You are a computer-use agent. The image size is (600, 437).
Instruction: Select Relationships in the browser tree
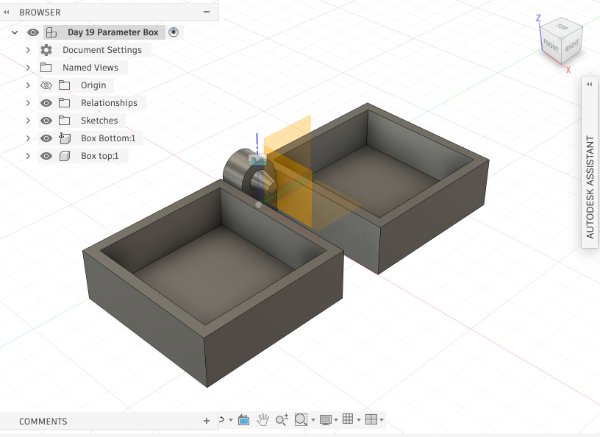109,103
